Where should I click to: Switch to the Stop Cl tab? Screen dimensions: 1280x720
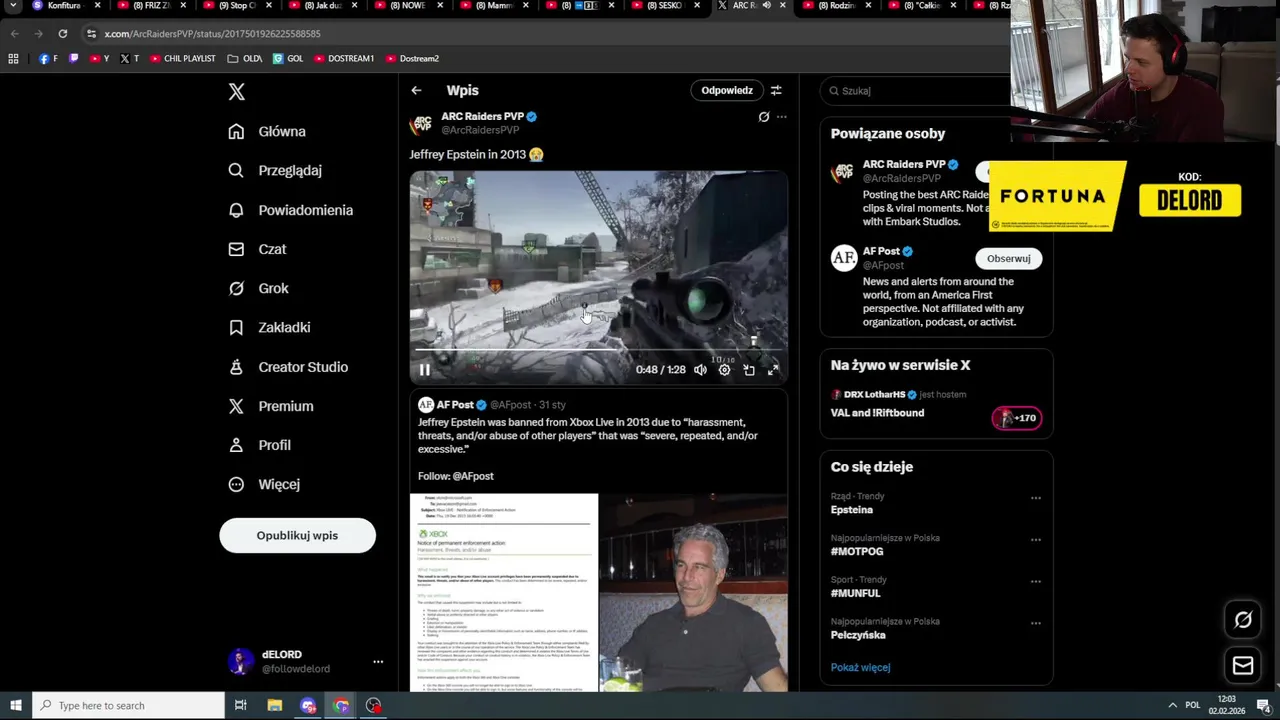(236, 6)
